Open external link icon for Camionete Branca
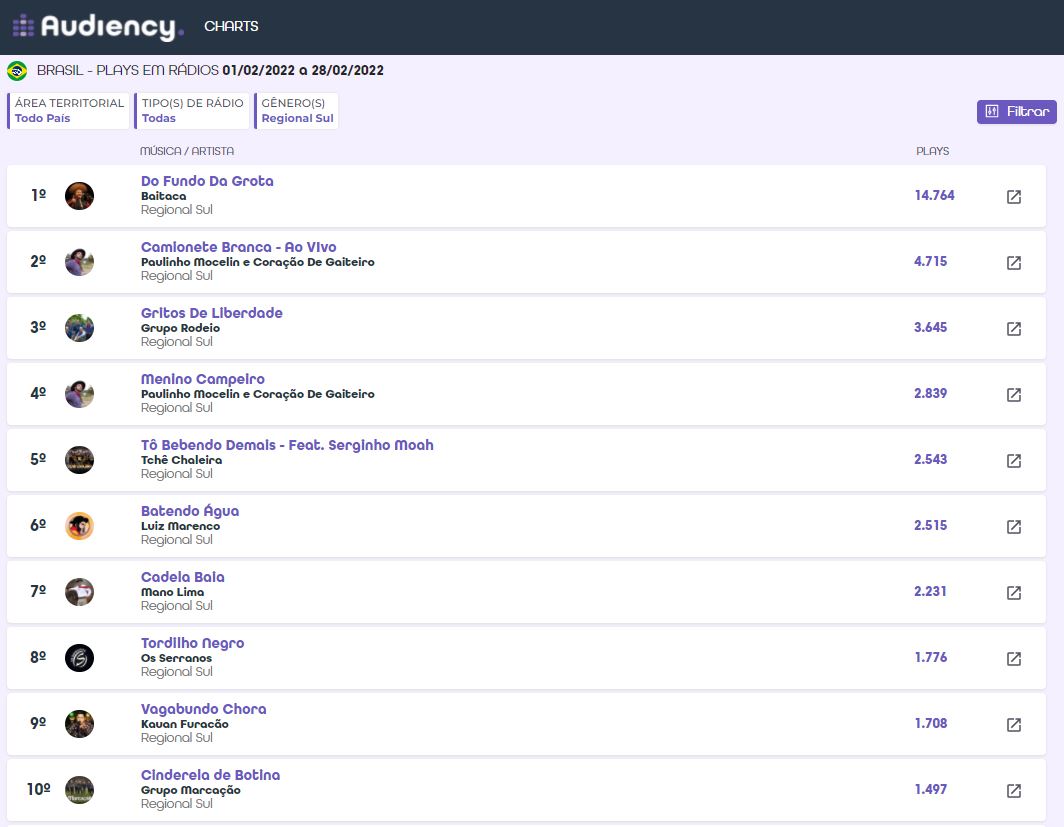The image size is (1064, 827). click(1013, 263)
